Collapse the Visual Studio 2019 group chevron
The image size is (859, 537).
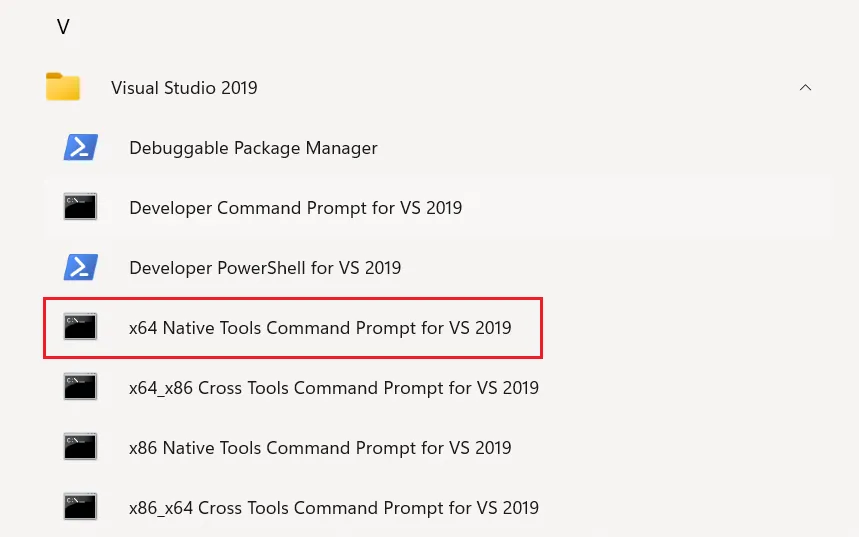[805, 88]
